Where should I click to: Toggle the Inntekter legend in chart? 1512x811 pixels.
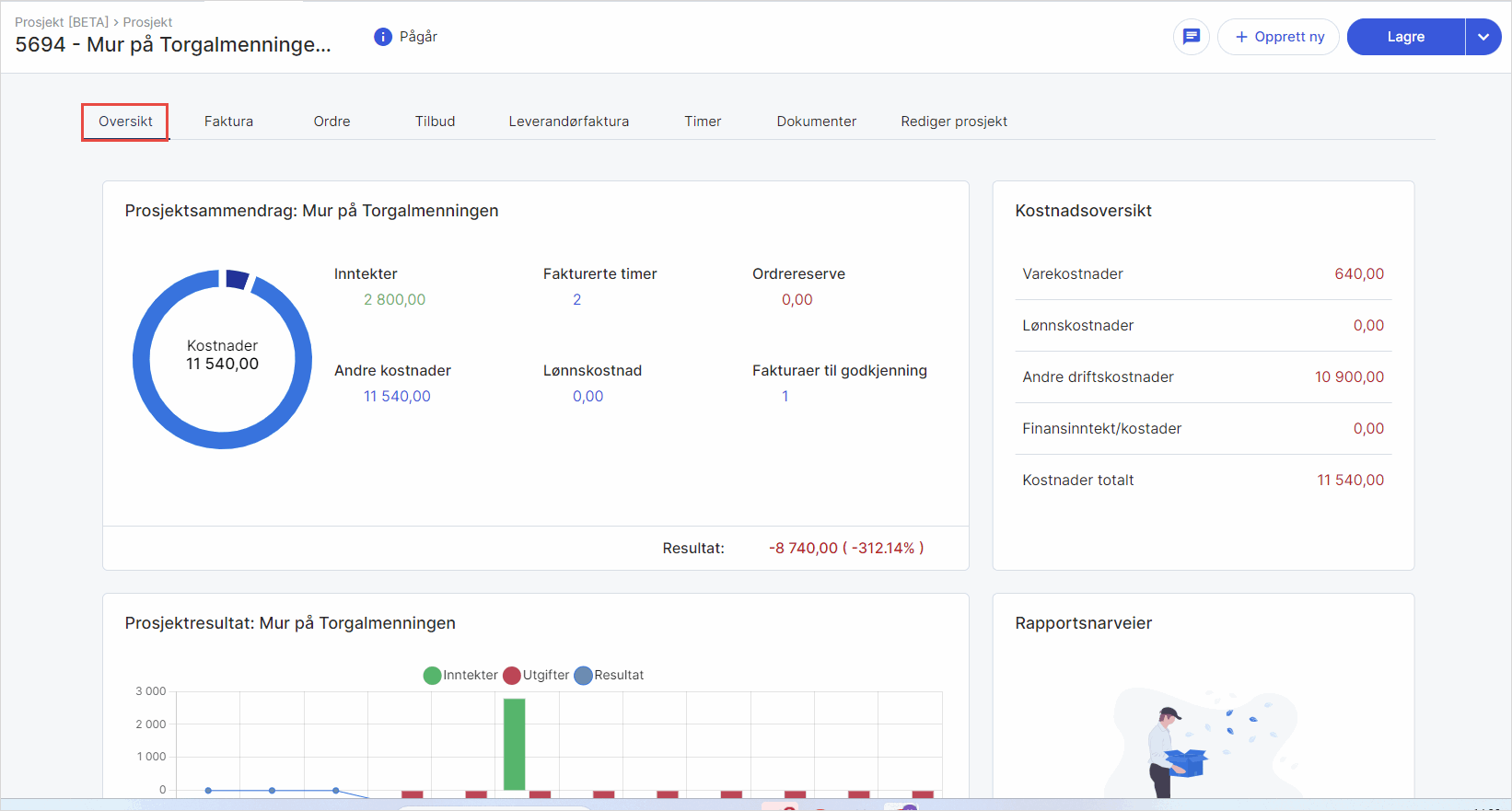coord(459,676)
